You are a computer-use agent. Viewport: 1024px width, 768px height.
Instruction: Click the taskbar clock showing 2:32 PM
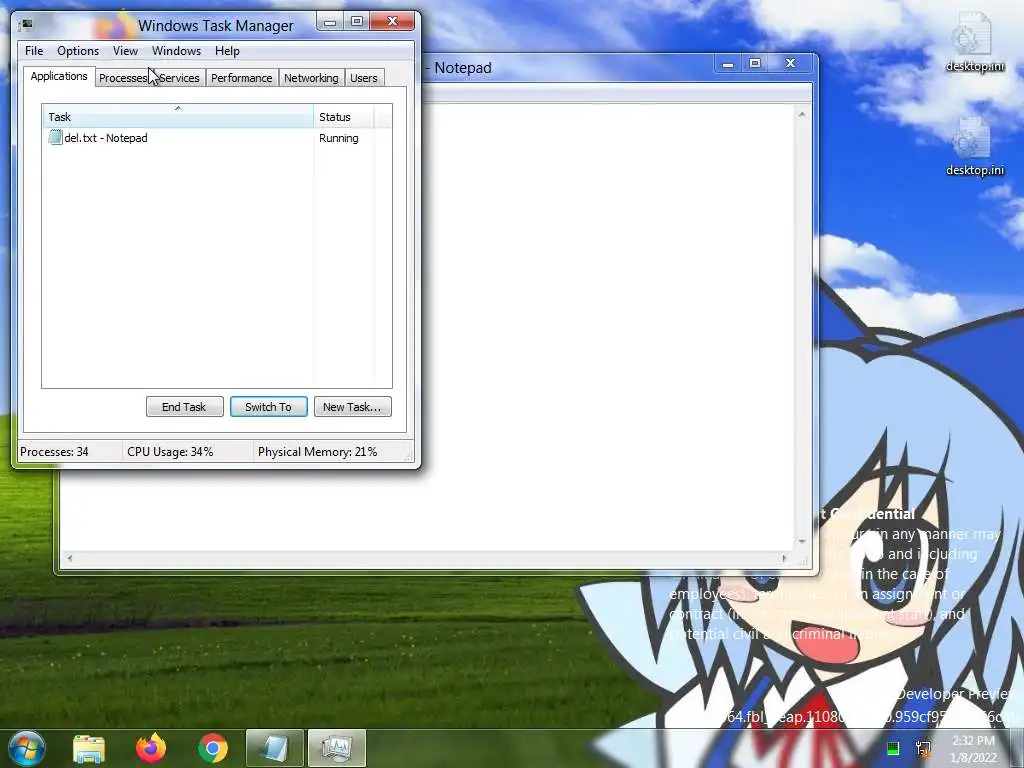pyautogui.click(x=973, y=748)
